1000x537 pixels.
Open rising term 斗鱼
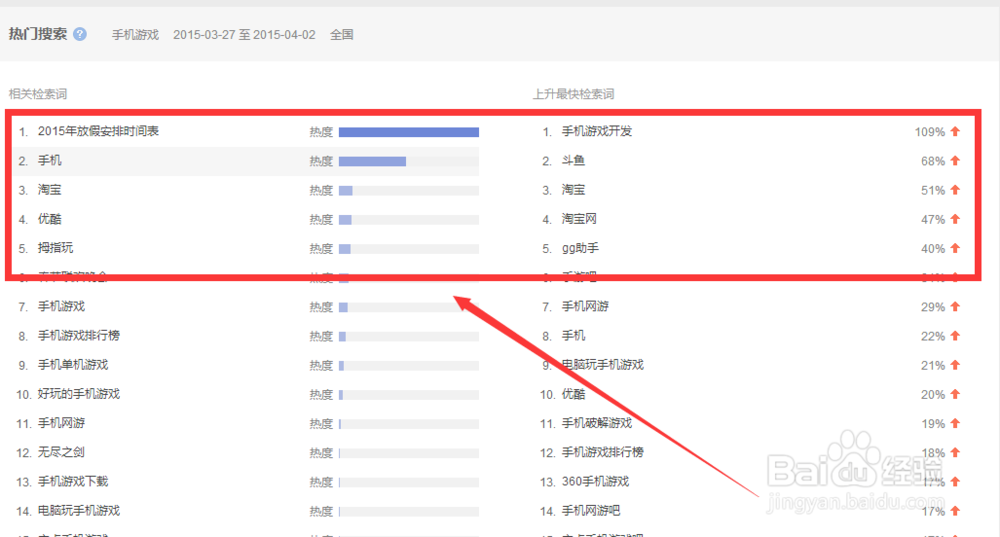point(573,161)
